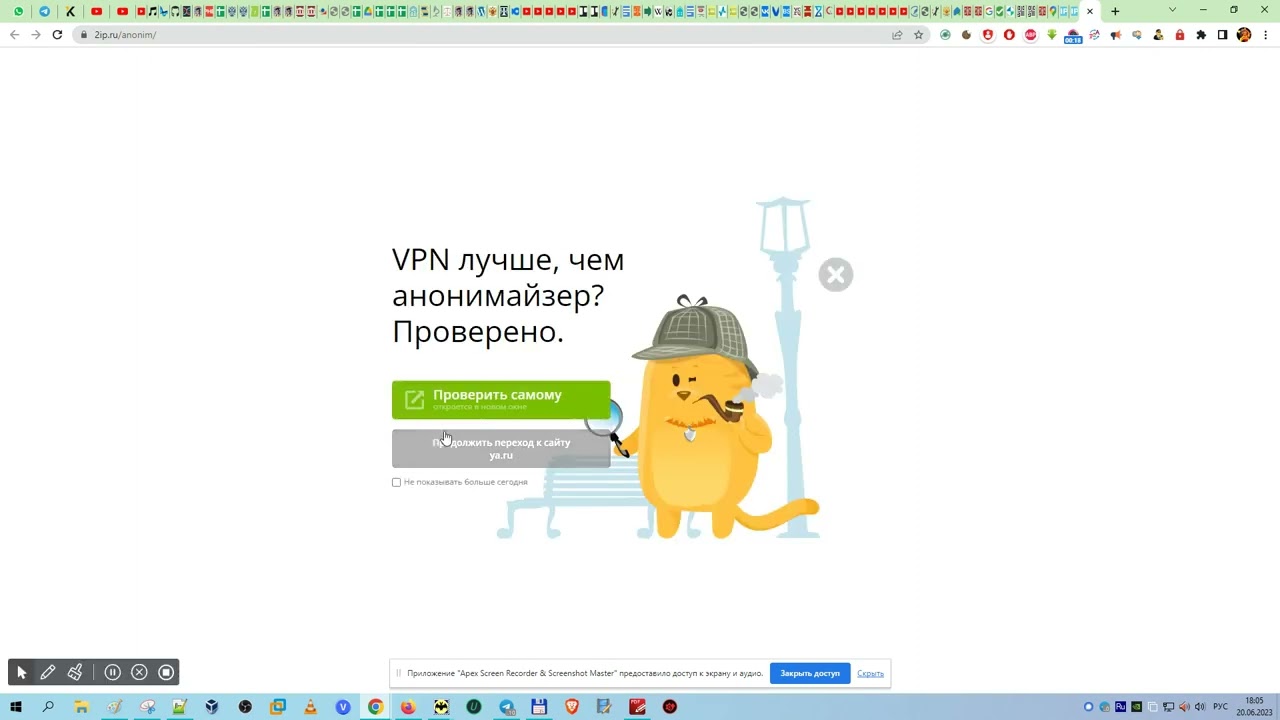Open the Extensions puzzle-piece menu
The width and height of the screenshot is (1280, 720).
[1201, 35]
